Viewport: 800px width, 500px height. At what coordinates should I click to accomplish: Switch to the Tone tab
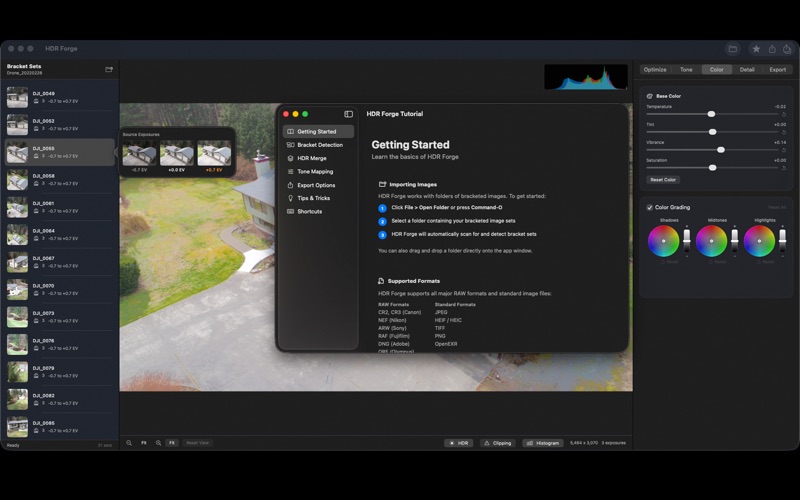point(686,69)
